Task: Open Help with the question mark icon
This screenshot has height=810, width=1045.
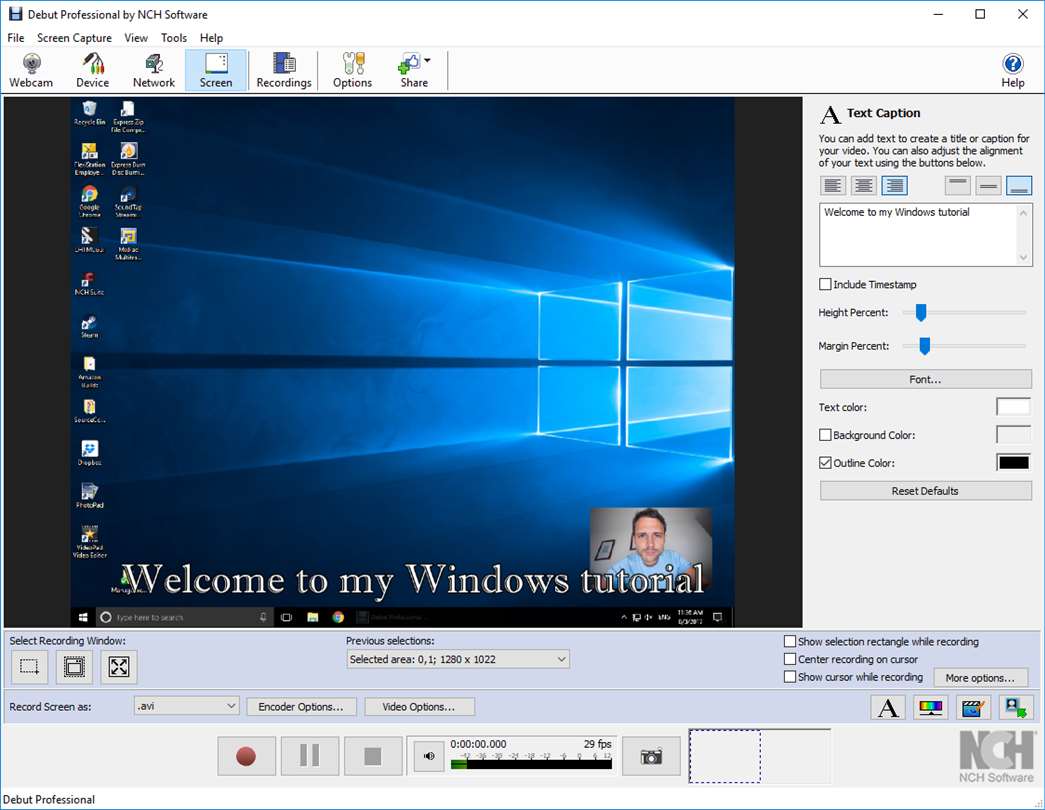Action: coord(1012,64)
